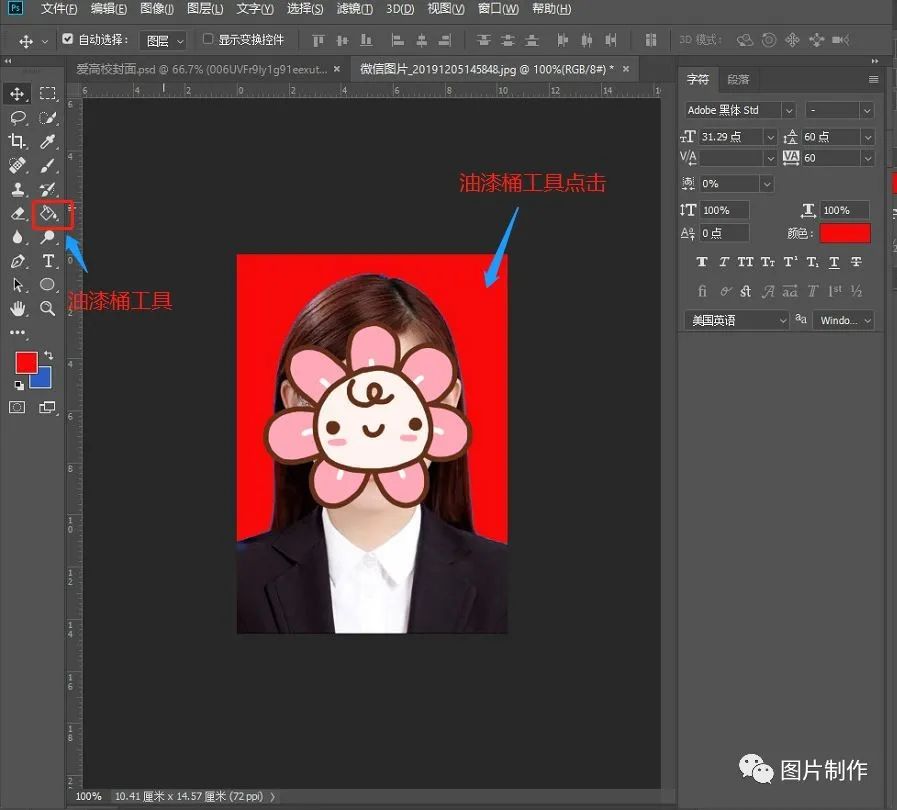The height and width of the screenshot is (810, 897).
Task: Enable the 显示变换控件 checkbox
Action: [208, 40]
